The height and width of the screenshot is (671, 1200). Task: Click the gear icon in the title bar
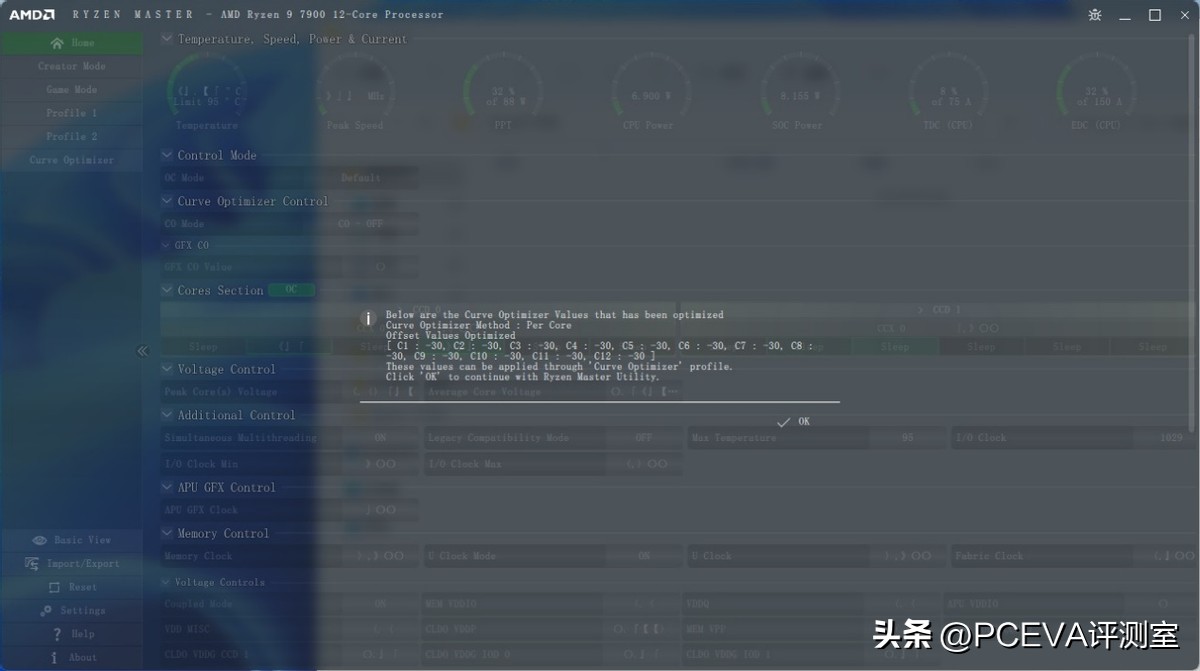pos(1094,15)
